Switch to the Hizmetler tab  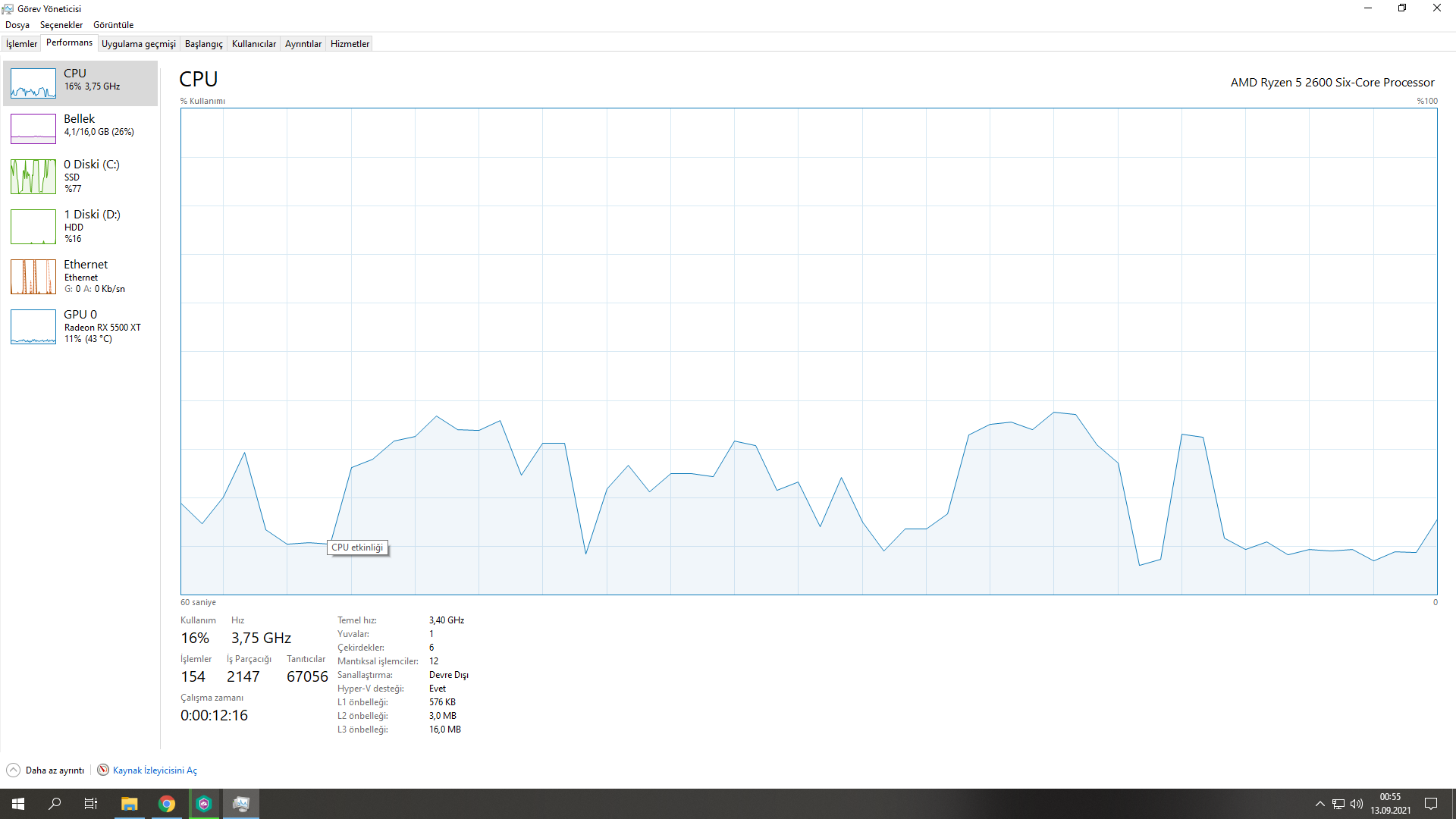click(x=350, y=44)
